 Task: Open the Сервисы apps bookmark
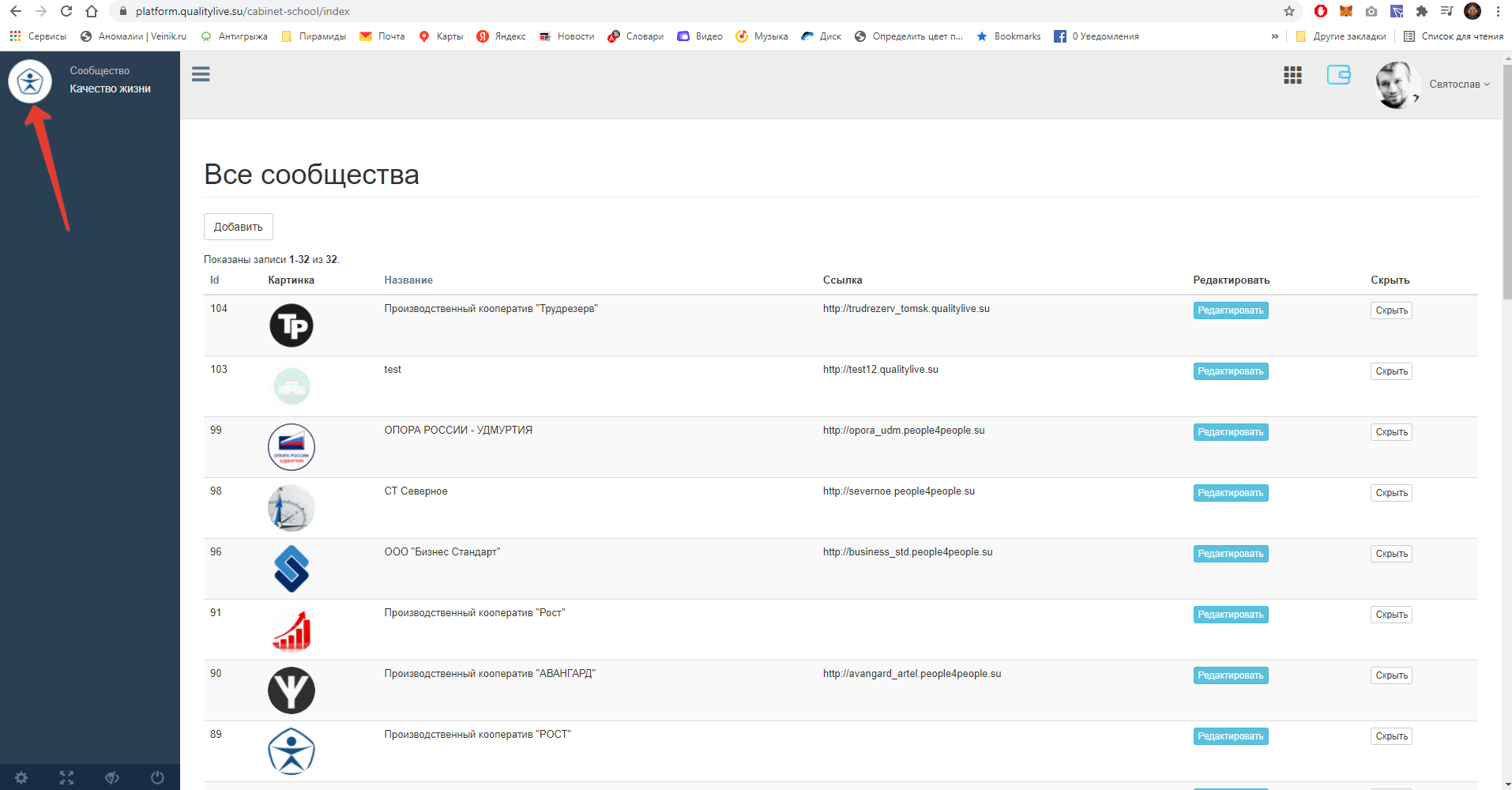[38, 36]
